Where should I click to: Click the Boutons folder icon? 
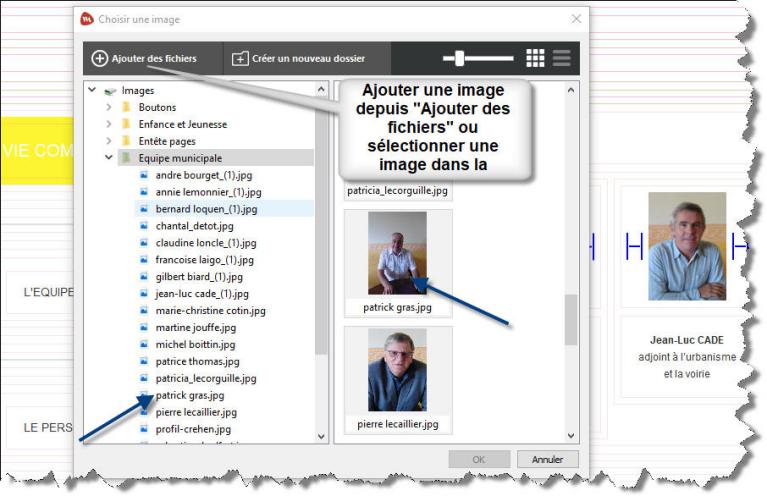[x=126, y=107]
